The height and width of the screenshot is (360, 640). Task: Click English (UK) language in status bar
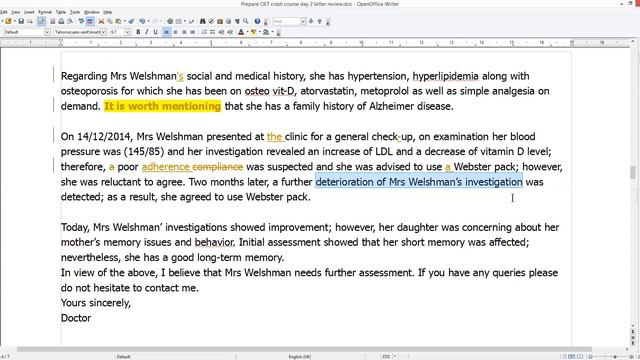pyautogui.click(x=300, y=357)
